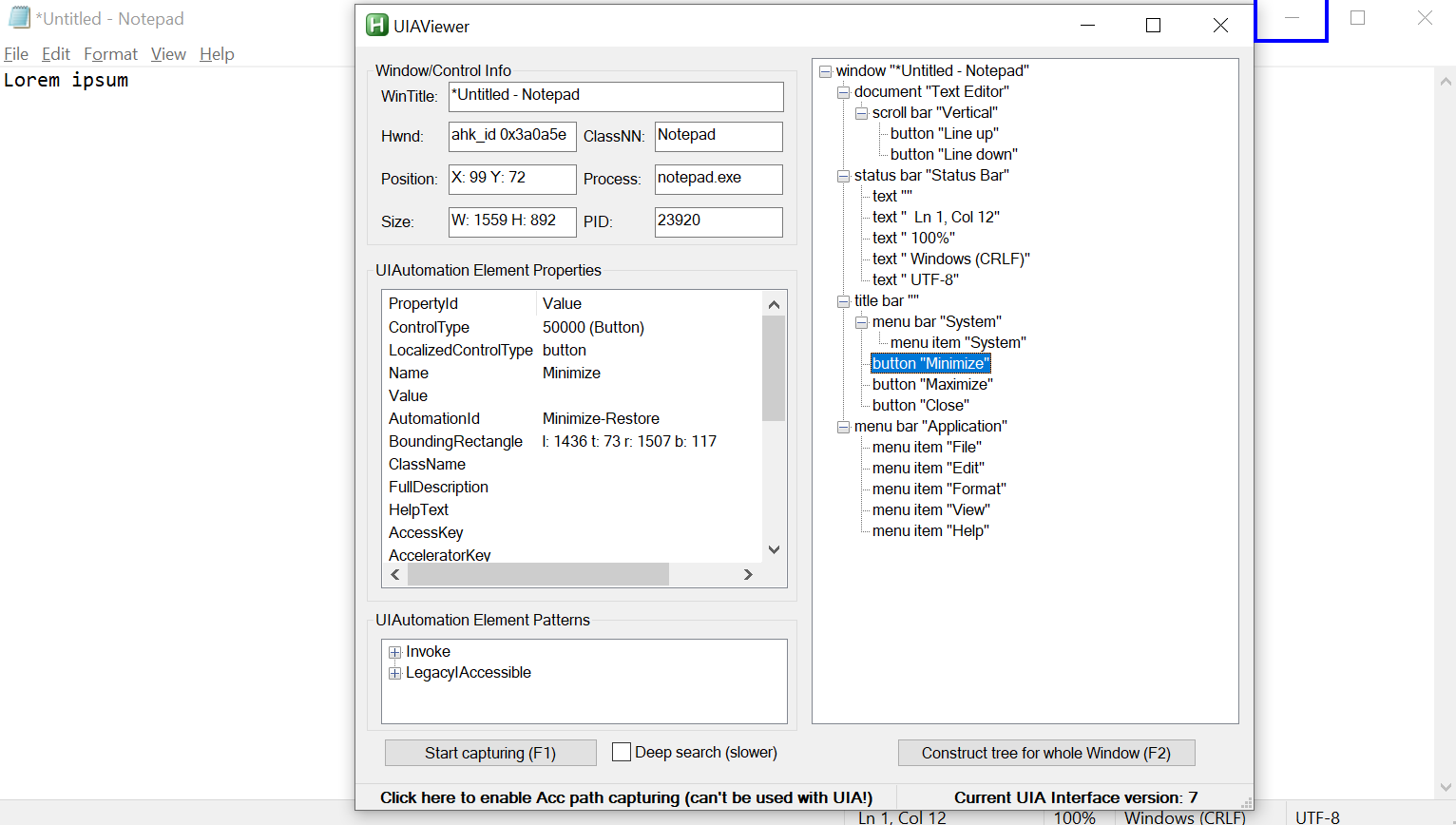The height and width of the screenshot is (825, 1456).
Task: Click the Process input field
Action: tap(718, 179)
